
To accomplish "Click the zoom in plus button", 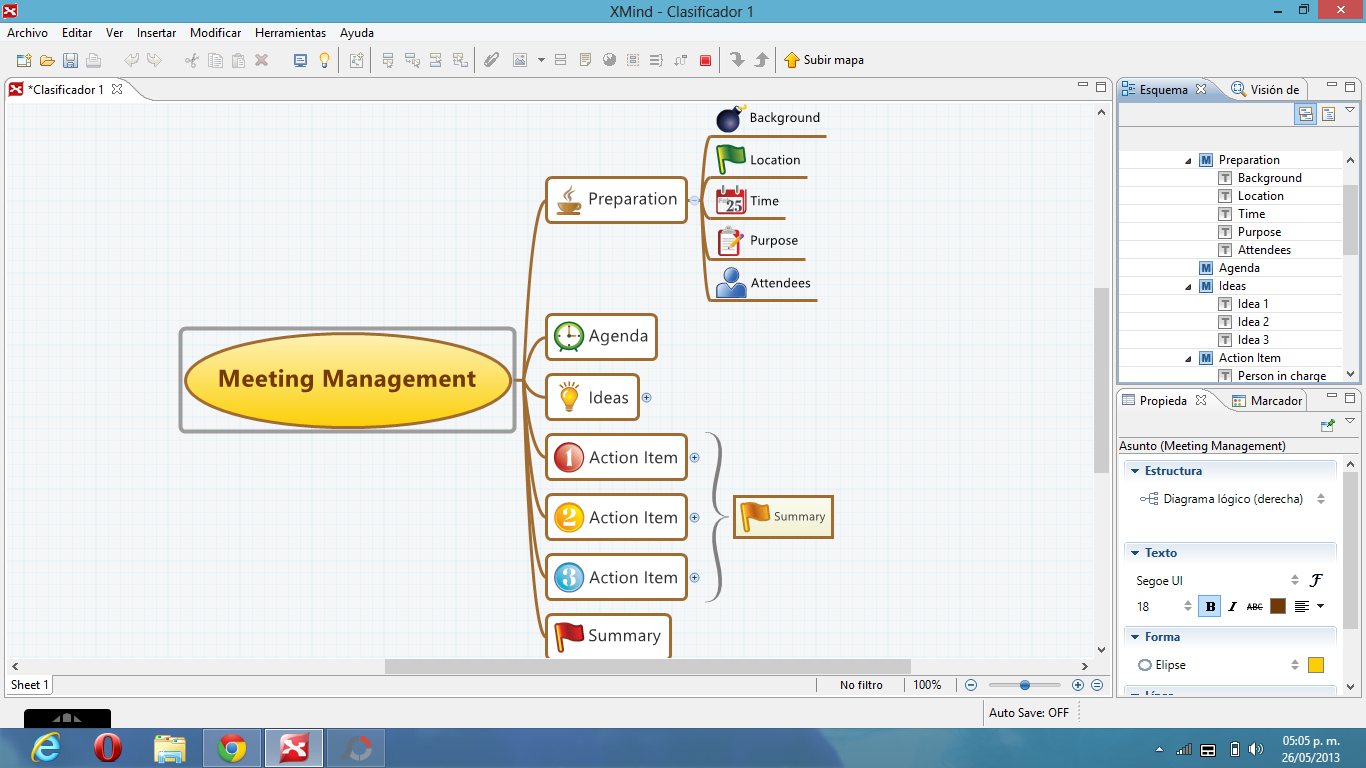I will point(1078,685).
